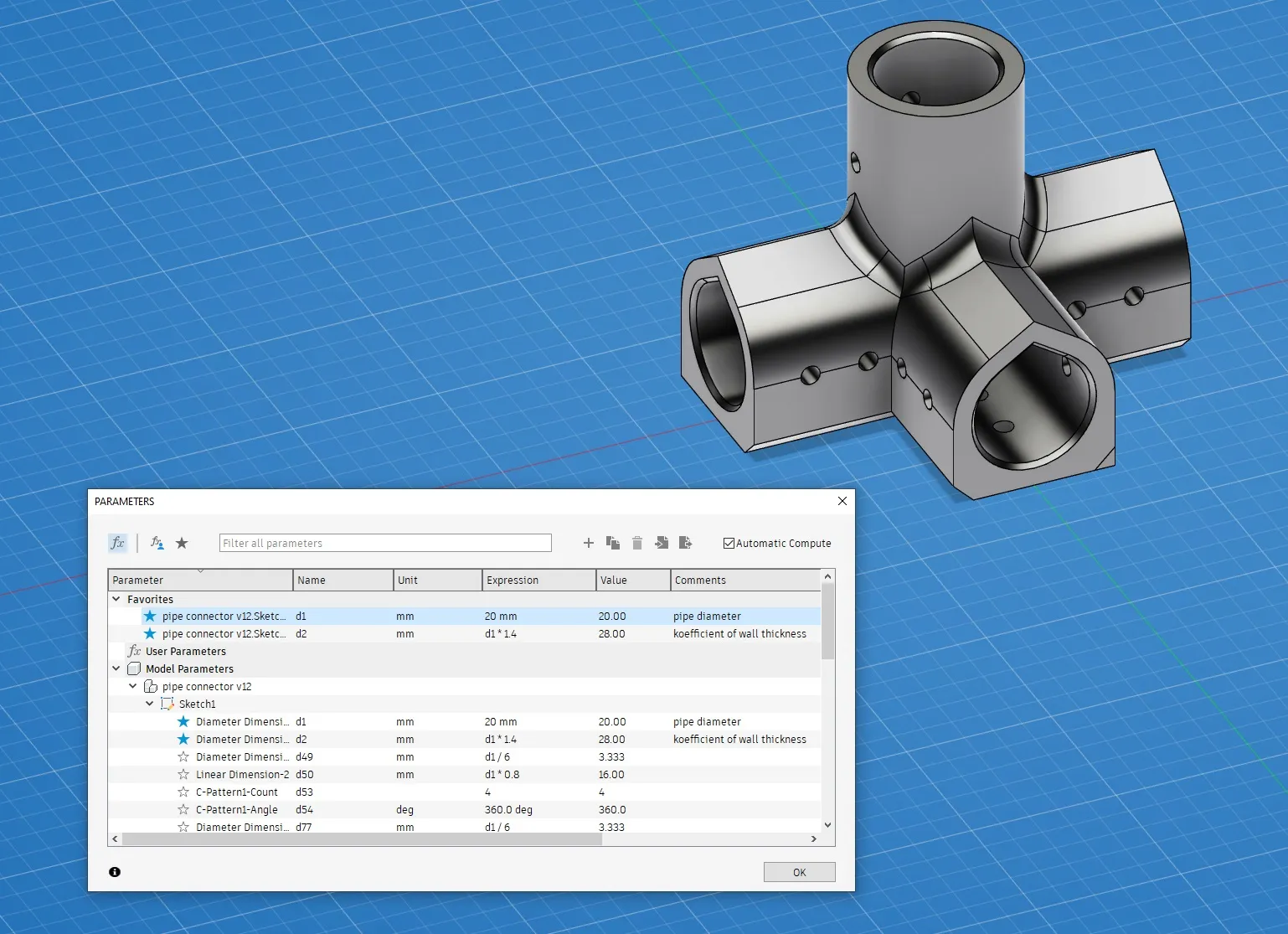Toggle the Automatic Compute checkbox
1288x934 pixels.
coord(729,543)
